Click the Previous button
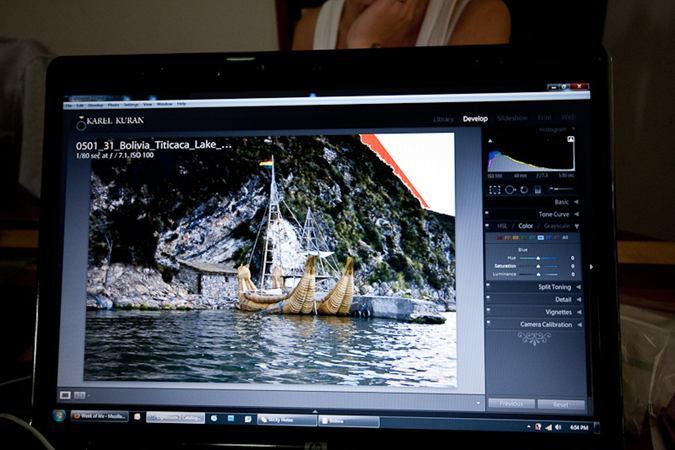This screenshot has width=675, height=450. point(511,404)
